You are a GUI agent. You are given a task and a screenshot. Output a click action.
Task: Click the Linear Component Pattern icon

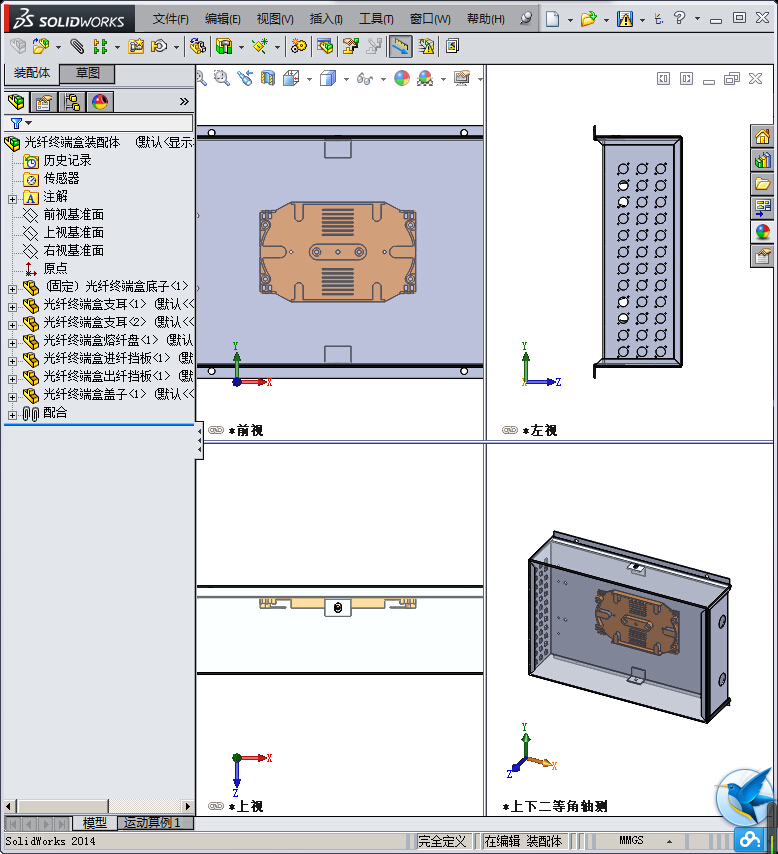[100, 46]
